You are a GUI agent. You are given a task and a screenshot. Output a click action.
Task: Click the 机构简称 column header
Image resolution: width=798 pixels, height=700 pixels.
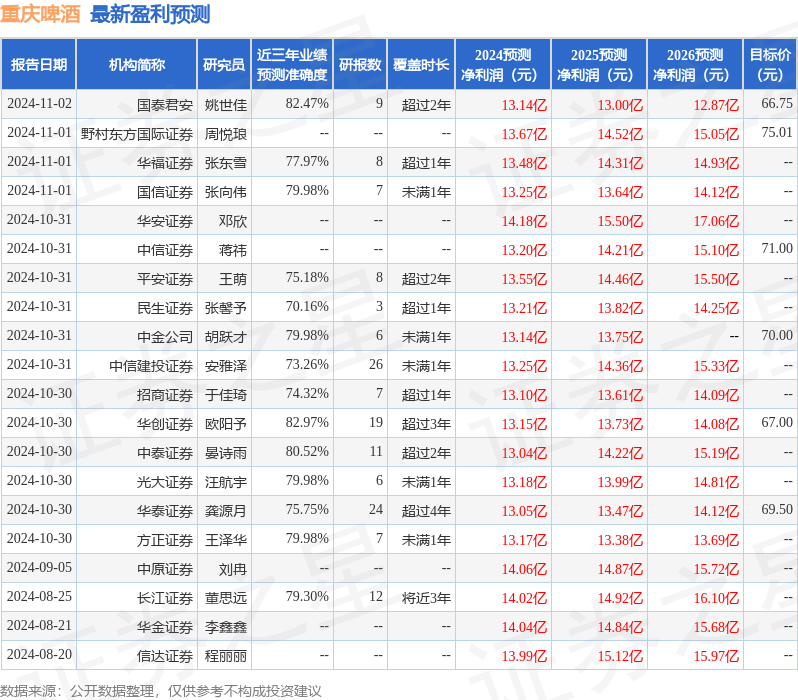click(x=136, y=65)
